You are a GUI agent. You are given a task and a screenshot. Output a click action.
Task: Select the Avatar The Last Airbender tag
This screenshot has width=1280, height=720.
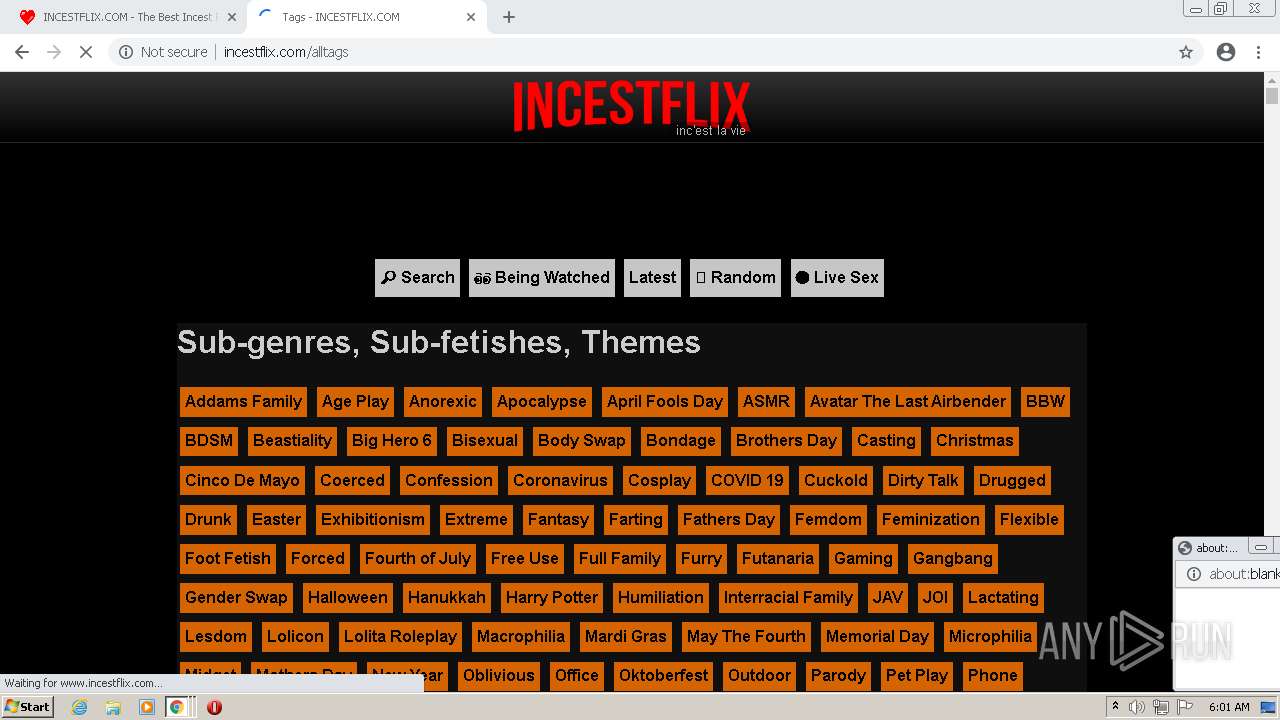[x=908, y=402]
